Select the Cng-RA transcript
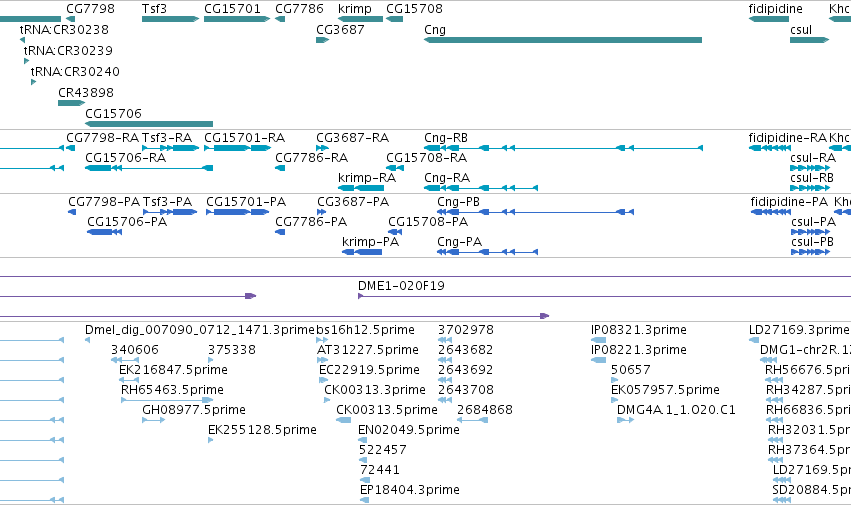Image resolution: width=851 pixels, height=505 pixels. (x=481, y=188)
